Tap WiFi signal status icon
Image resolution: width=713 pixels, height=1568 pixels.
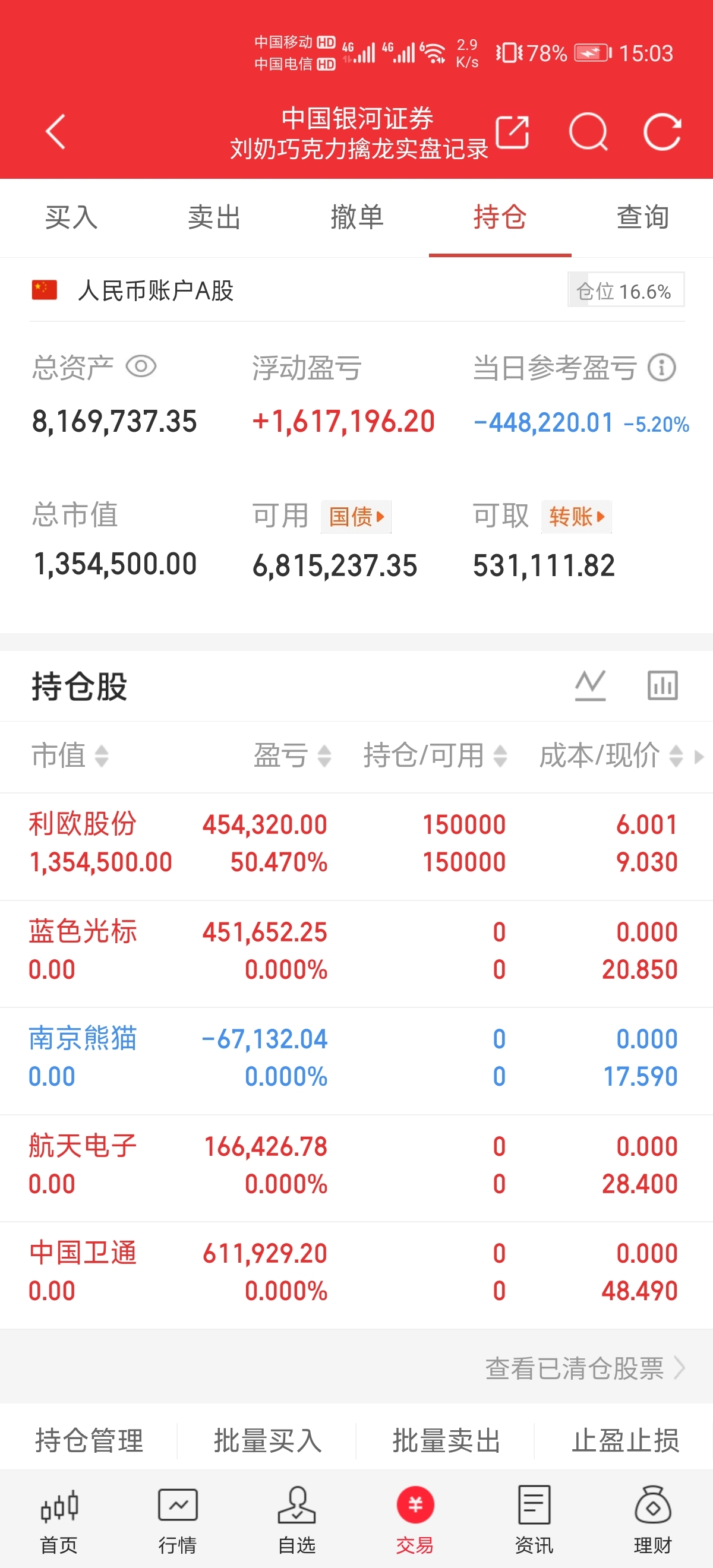pos(433,53)
